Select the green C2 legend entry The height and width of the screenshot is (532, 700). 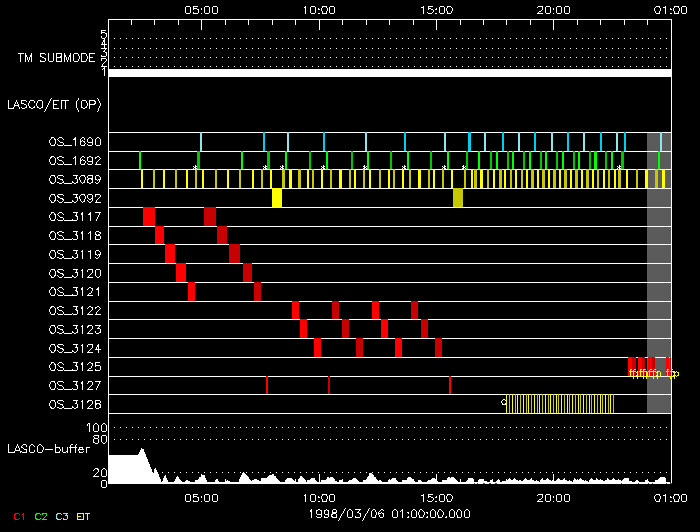(x=41, y=516)
